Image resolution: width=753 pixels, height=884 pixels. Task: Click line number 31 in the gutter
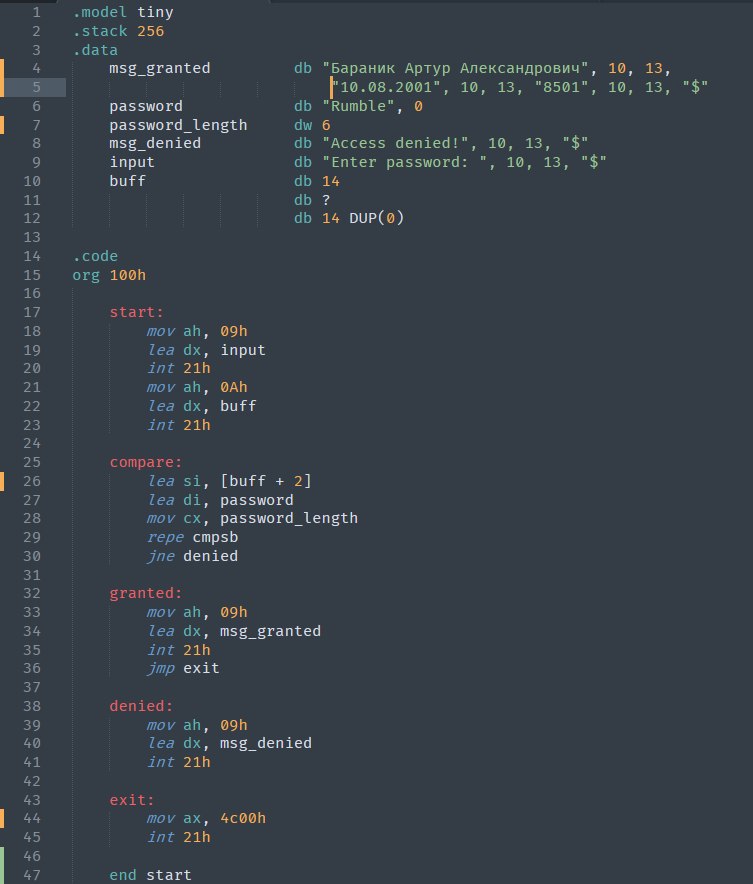32,575
